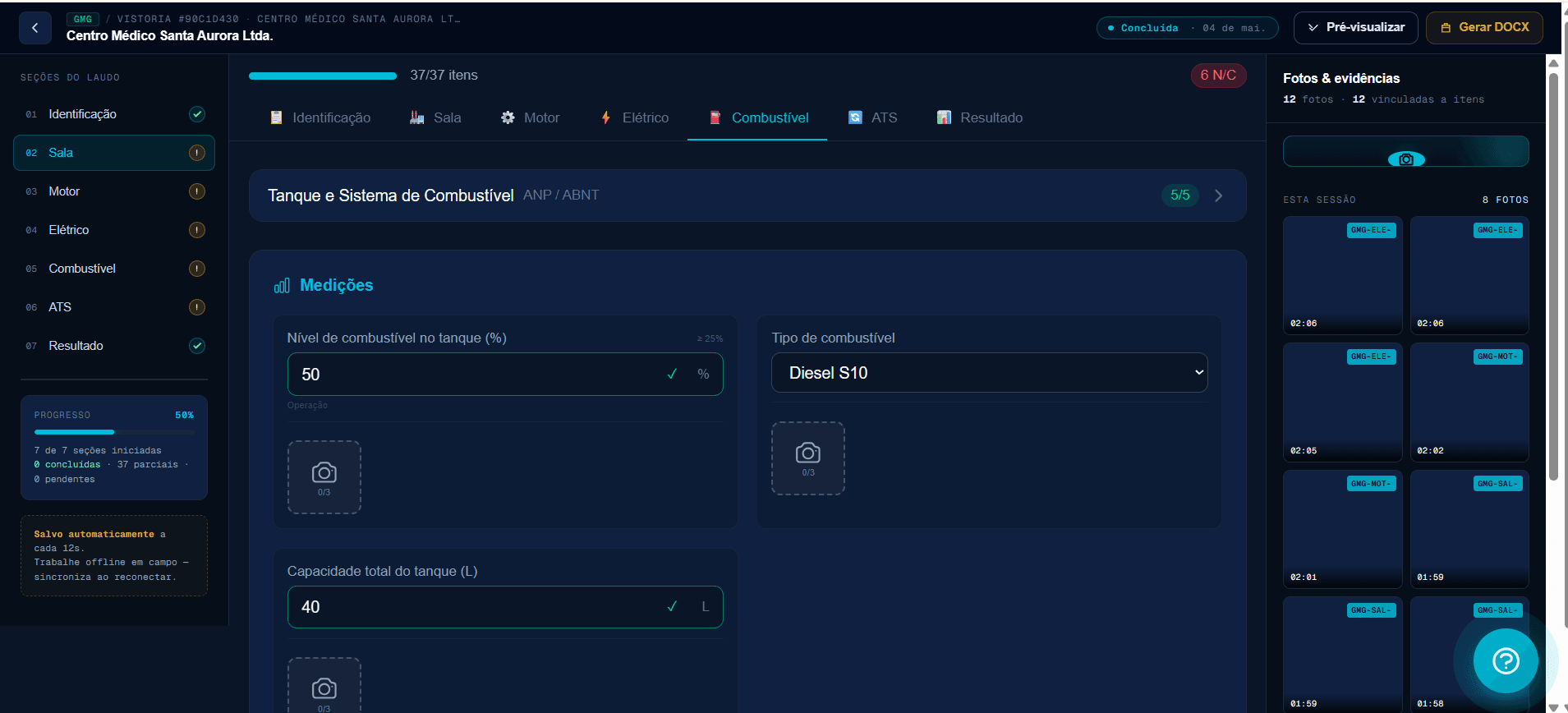Open 04 Elétrico in the sections sidebar
The height and width of the screenshot is (713, 1568).
click(x=114, y=230)
